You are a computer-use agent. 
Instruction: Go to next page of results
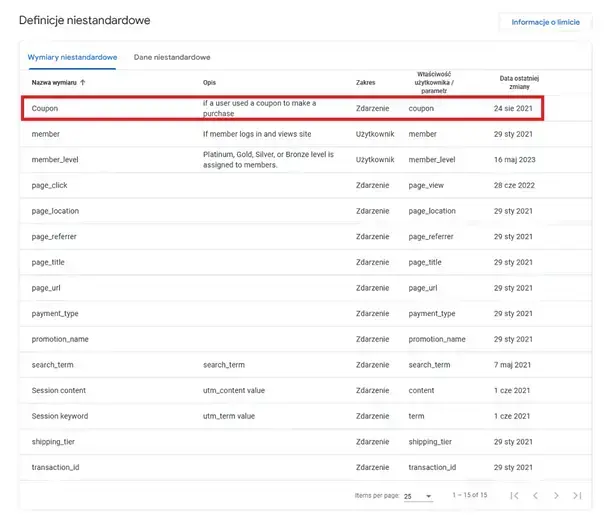pyautogui.click(x=556, y=496)
